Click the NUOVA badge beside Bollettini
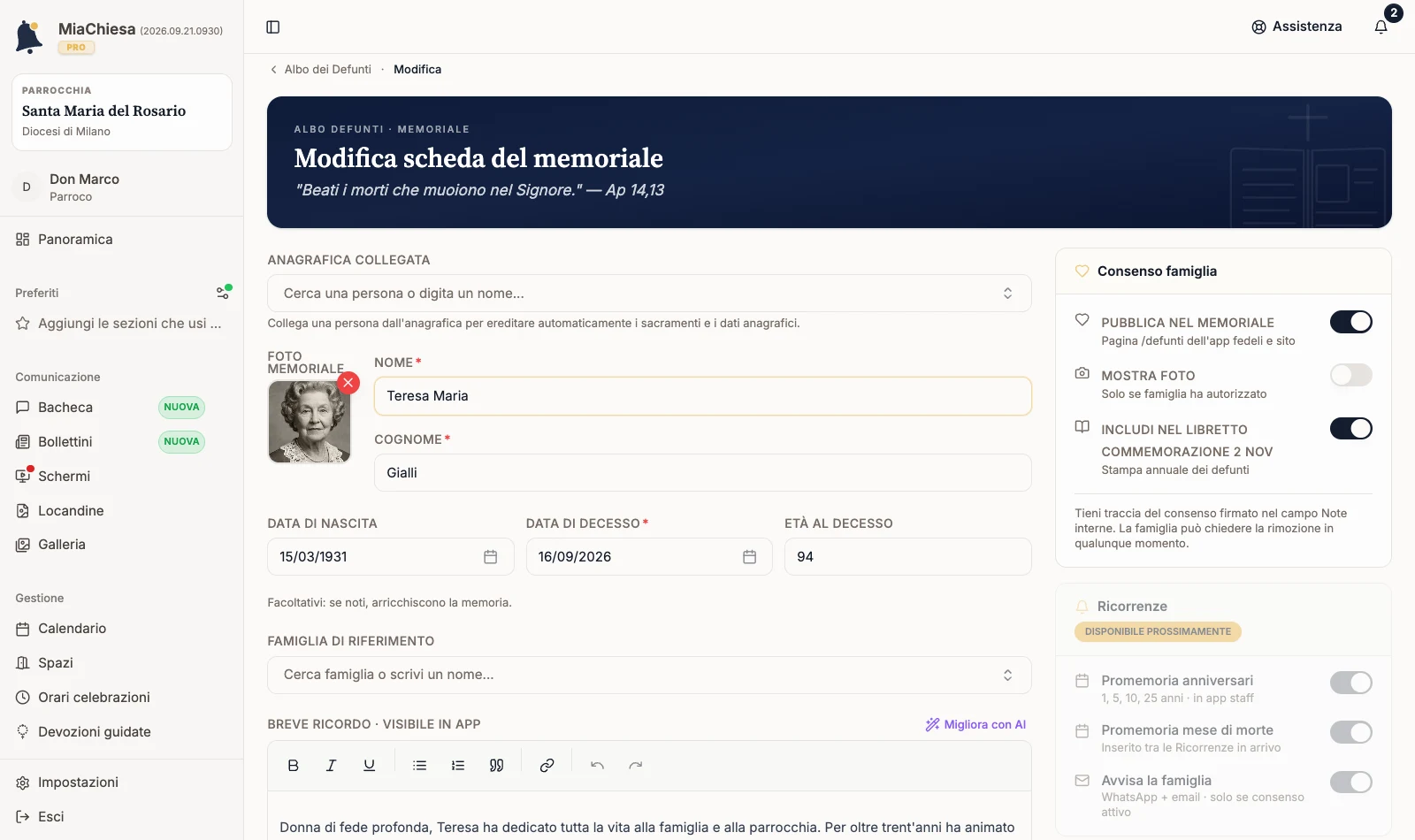The height and width of the screenshot is (840, 1415). pos(181,442)
